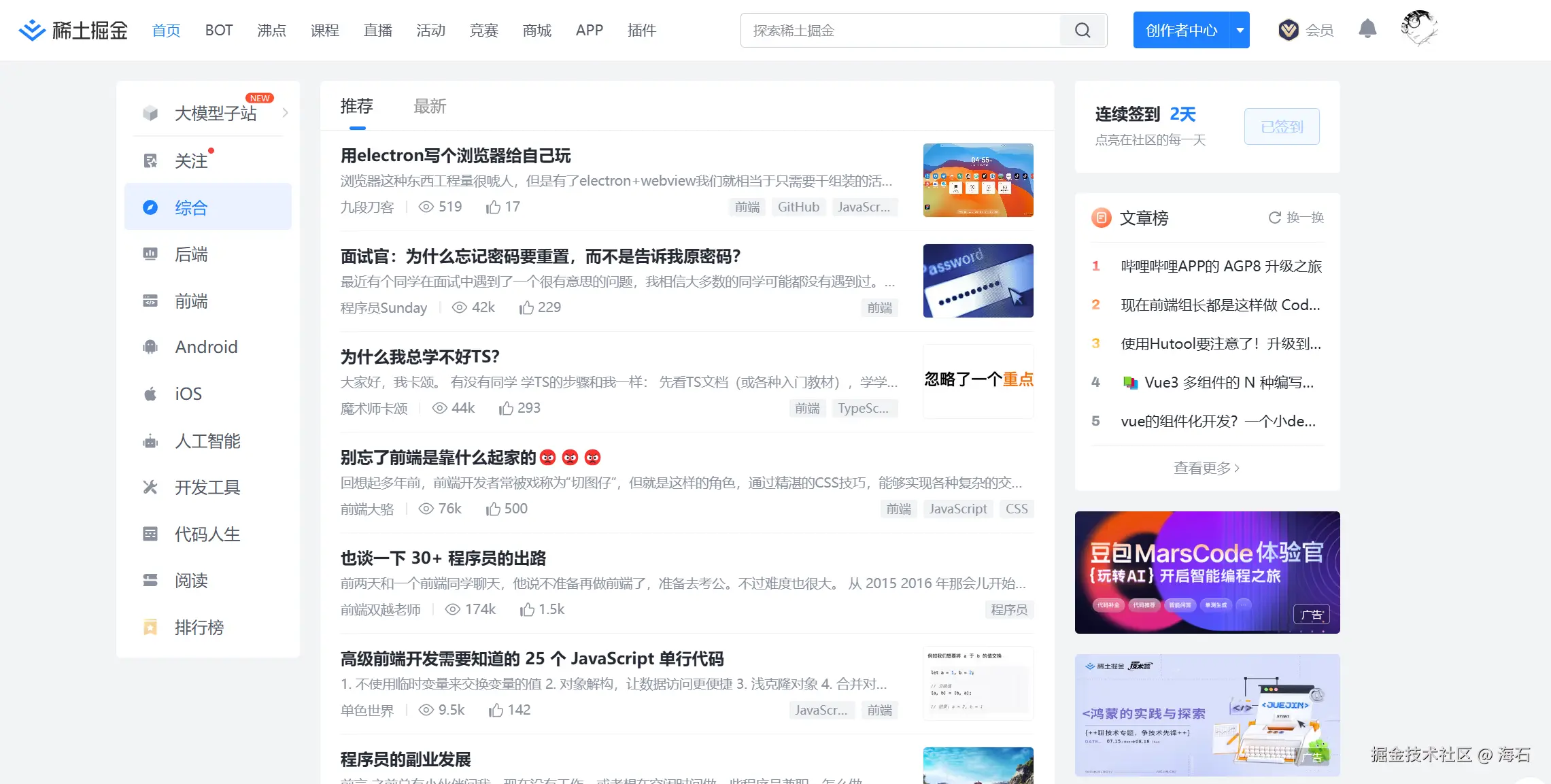The width and height of the screenshot is (1551, 784).
Task: Expand 创作者中心 dropdown arrow
Action: (1240, 30)
